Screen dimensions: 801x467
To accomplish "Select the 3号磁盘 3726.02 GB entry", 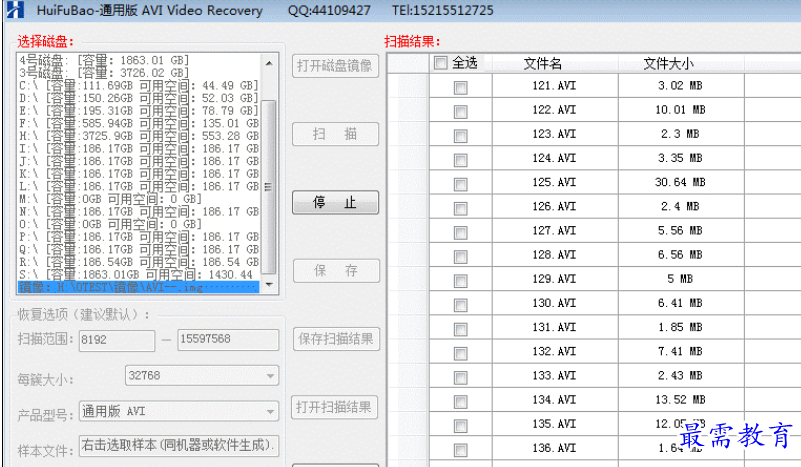I will [x=138, y=73].
